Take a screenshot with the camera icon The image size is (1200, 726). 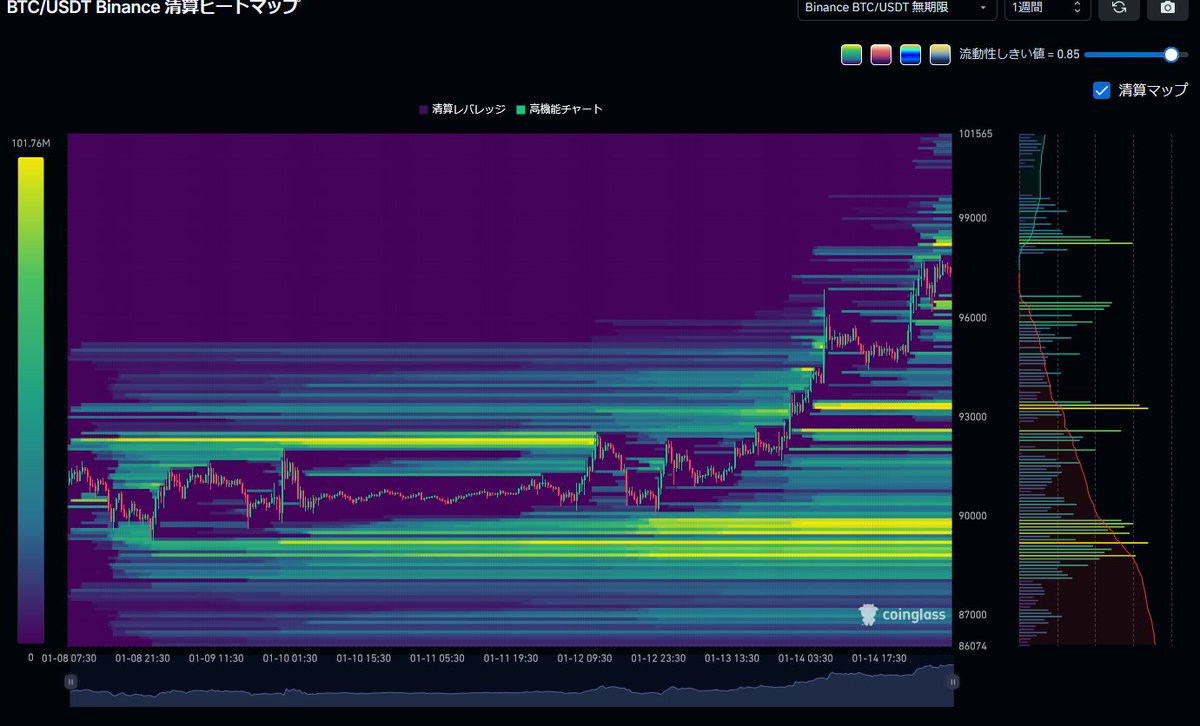1166,10
